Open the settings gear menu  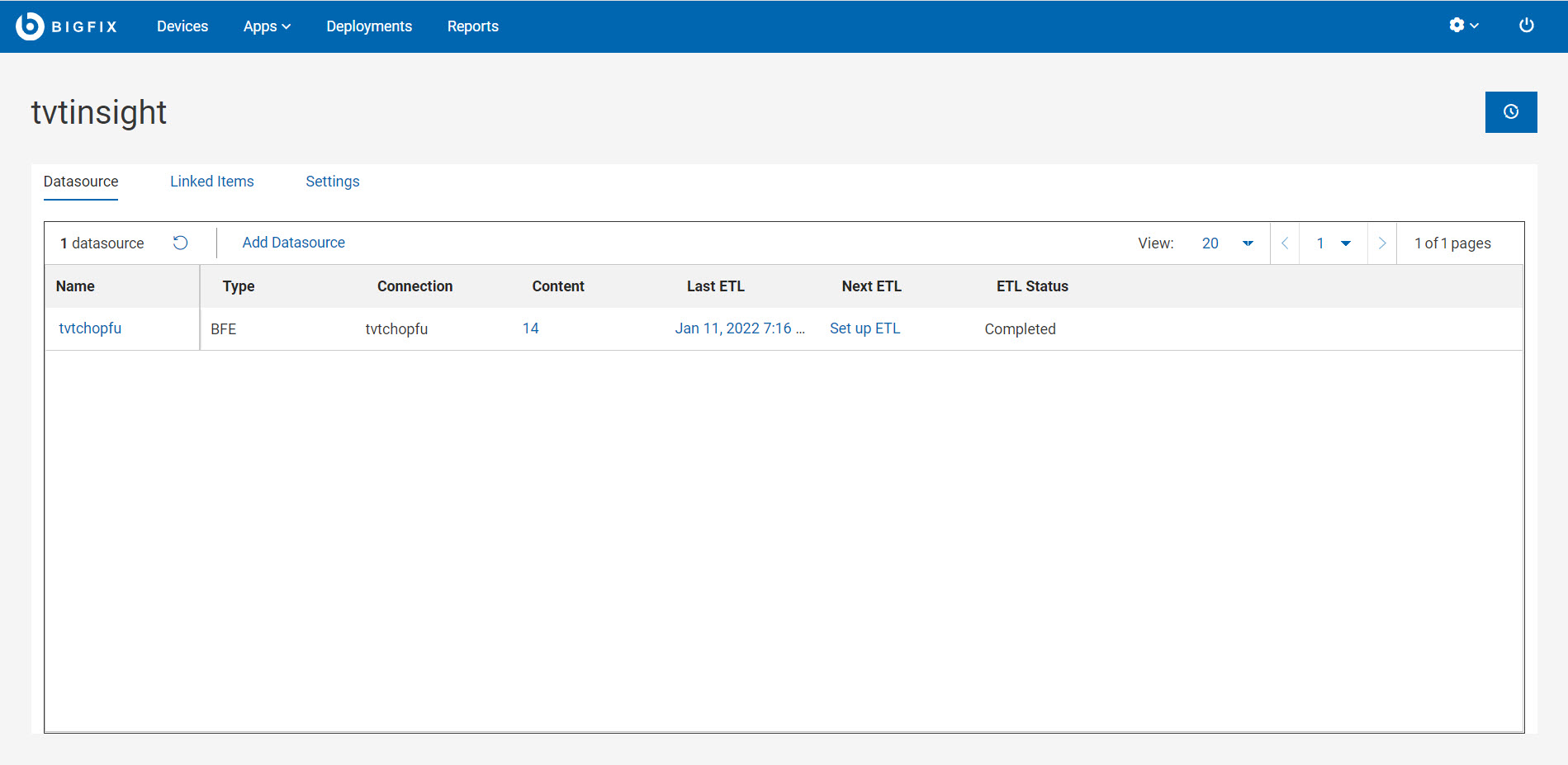click(1463, 26)
